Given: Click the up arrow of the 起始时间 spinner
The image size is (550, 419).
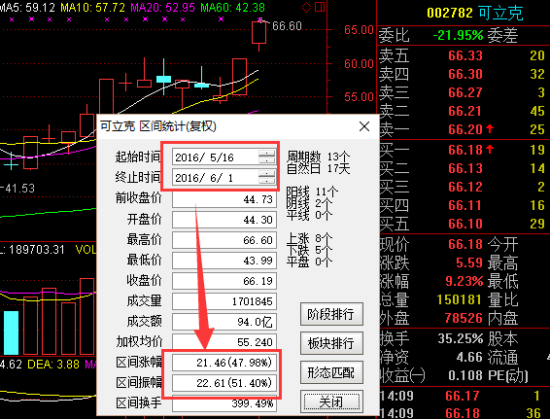Looking at the screenshot, I should click(x=267, y=154).
